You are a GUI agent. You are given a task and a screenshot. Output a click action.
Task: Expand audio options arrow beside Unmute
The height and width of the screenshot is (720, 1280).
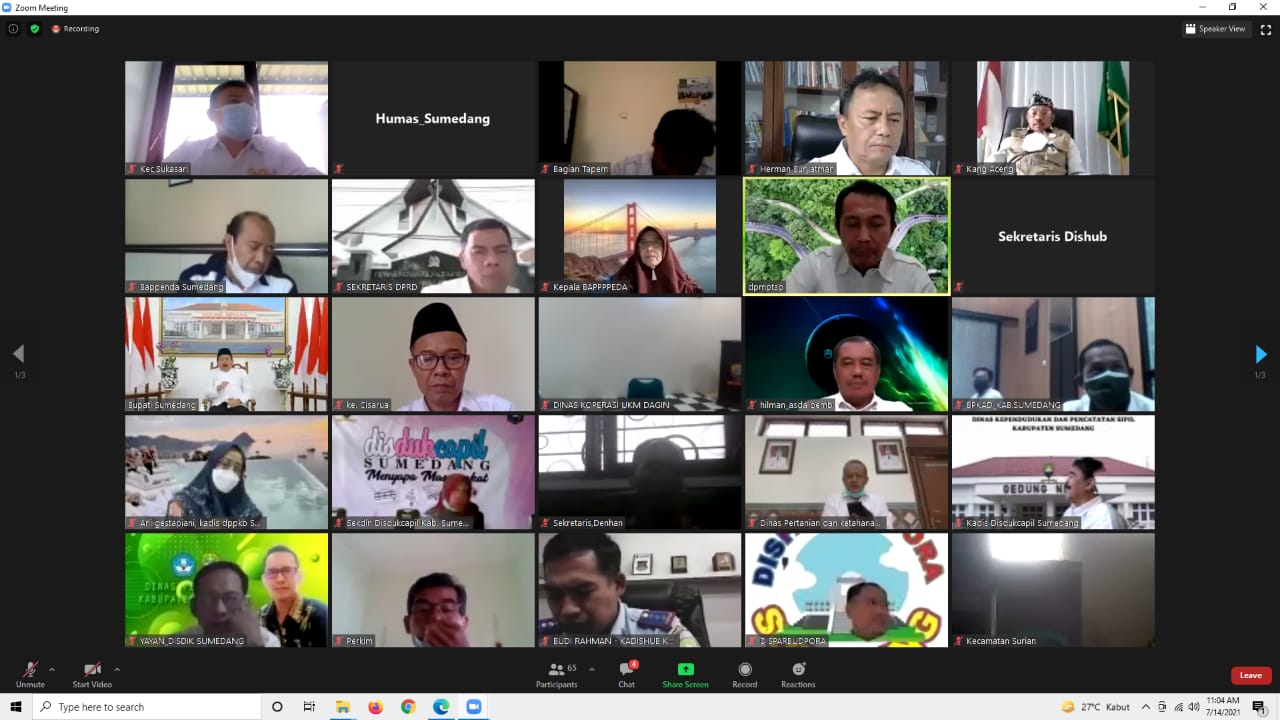[x=52, y=669]
